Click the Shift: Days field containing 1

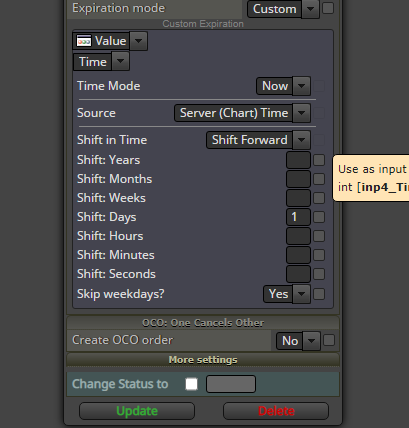pyautogui.click(x=298, y=217)
